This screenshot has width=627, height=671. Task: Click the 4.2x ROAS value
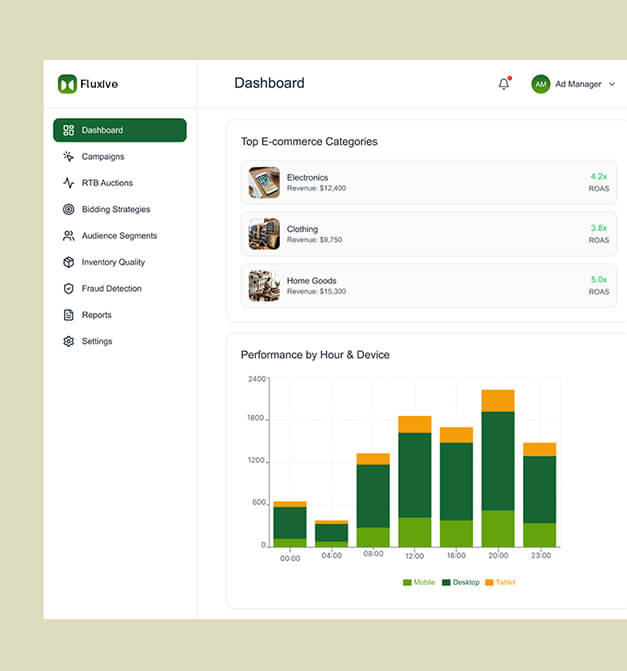[x=599, y=176]
